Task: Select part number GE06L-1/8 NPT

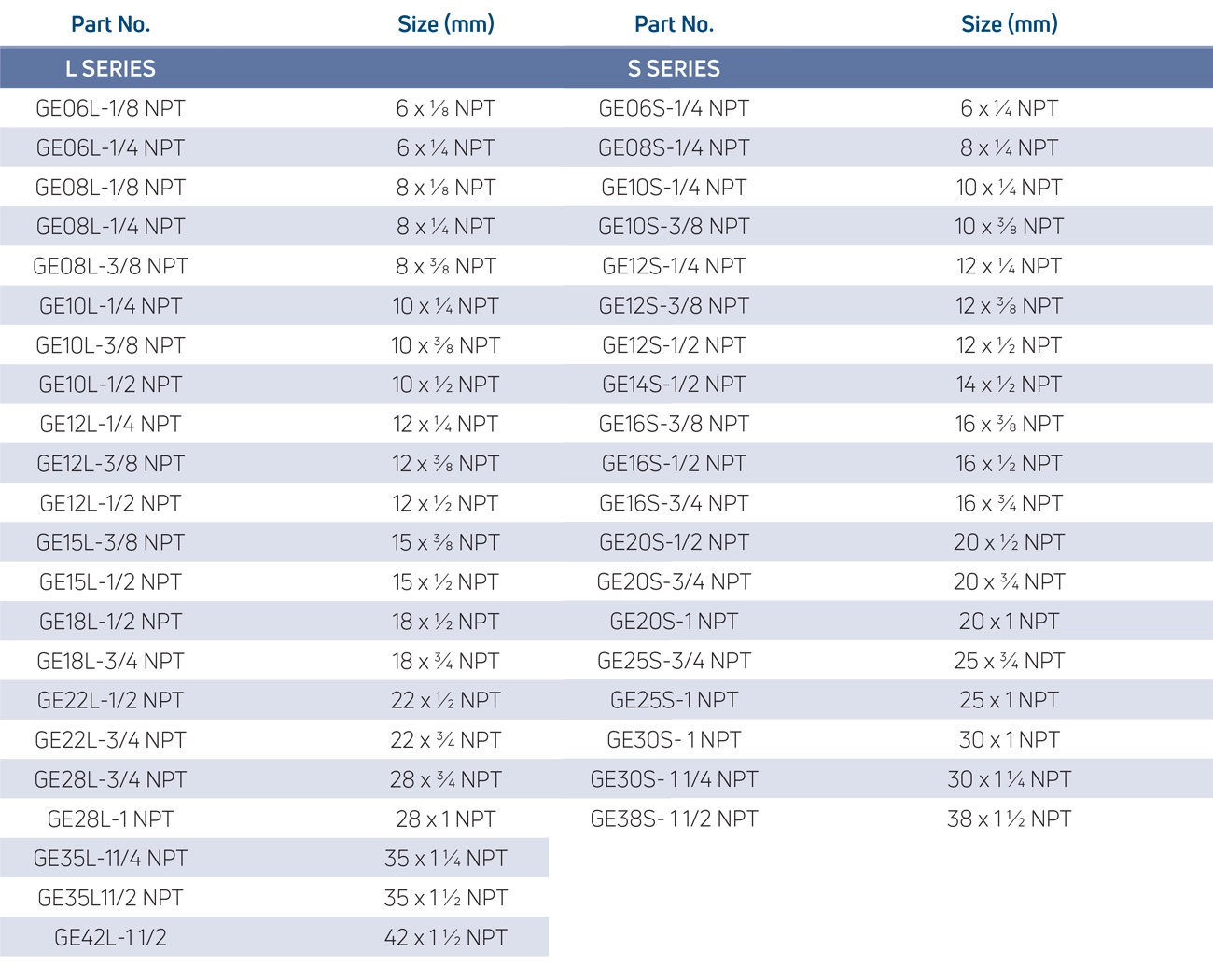Action: pos(110,108)
